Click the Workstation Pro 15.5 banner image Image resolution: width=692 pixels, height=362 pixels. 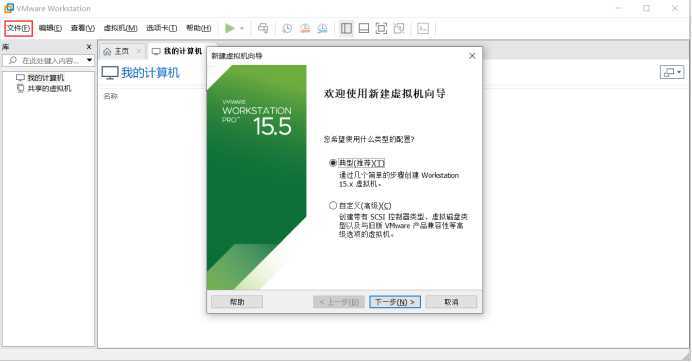coord(256,177)
